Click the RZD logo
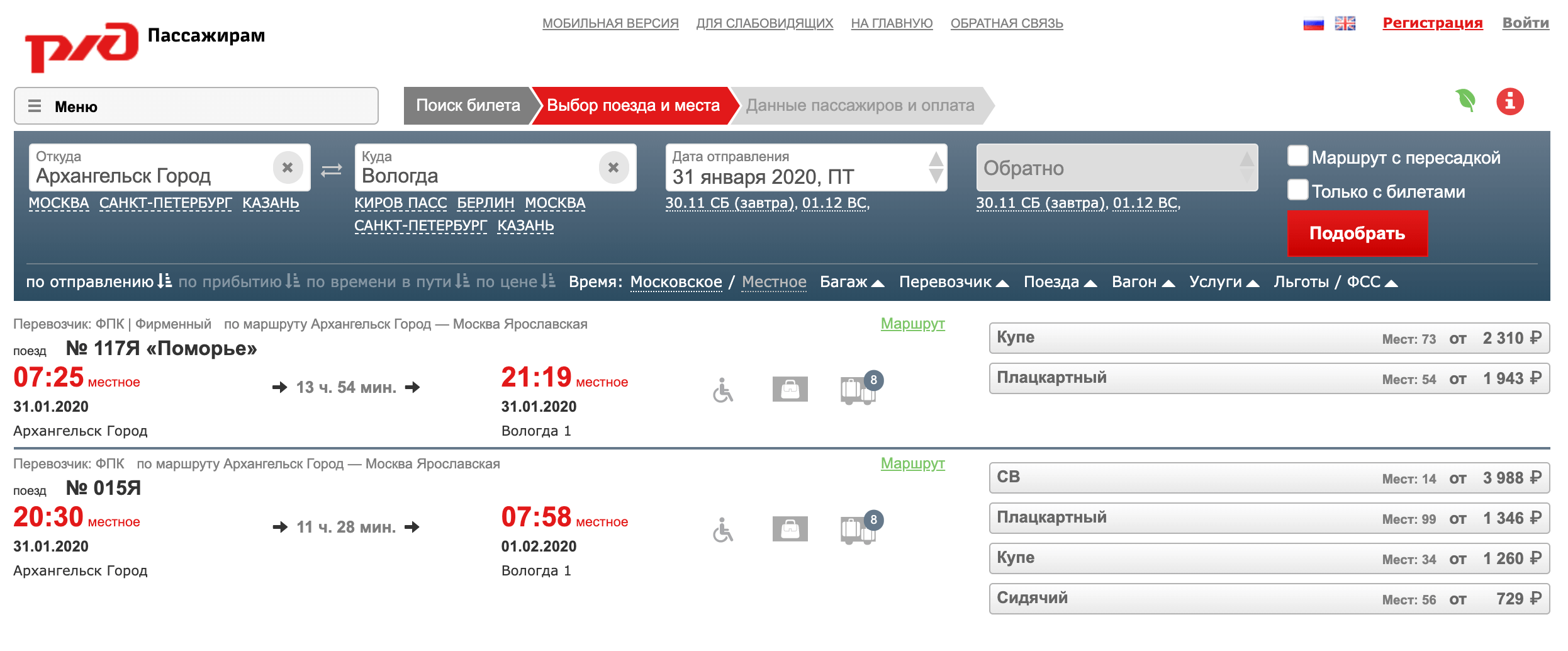The height and width of the screenshot is (651, 1568). 81,47
